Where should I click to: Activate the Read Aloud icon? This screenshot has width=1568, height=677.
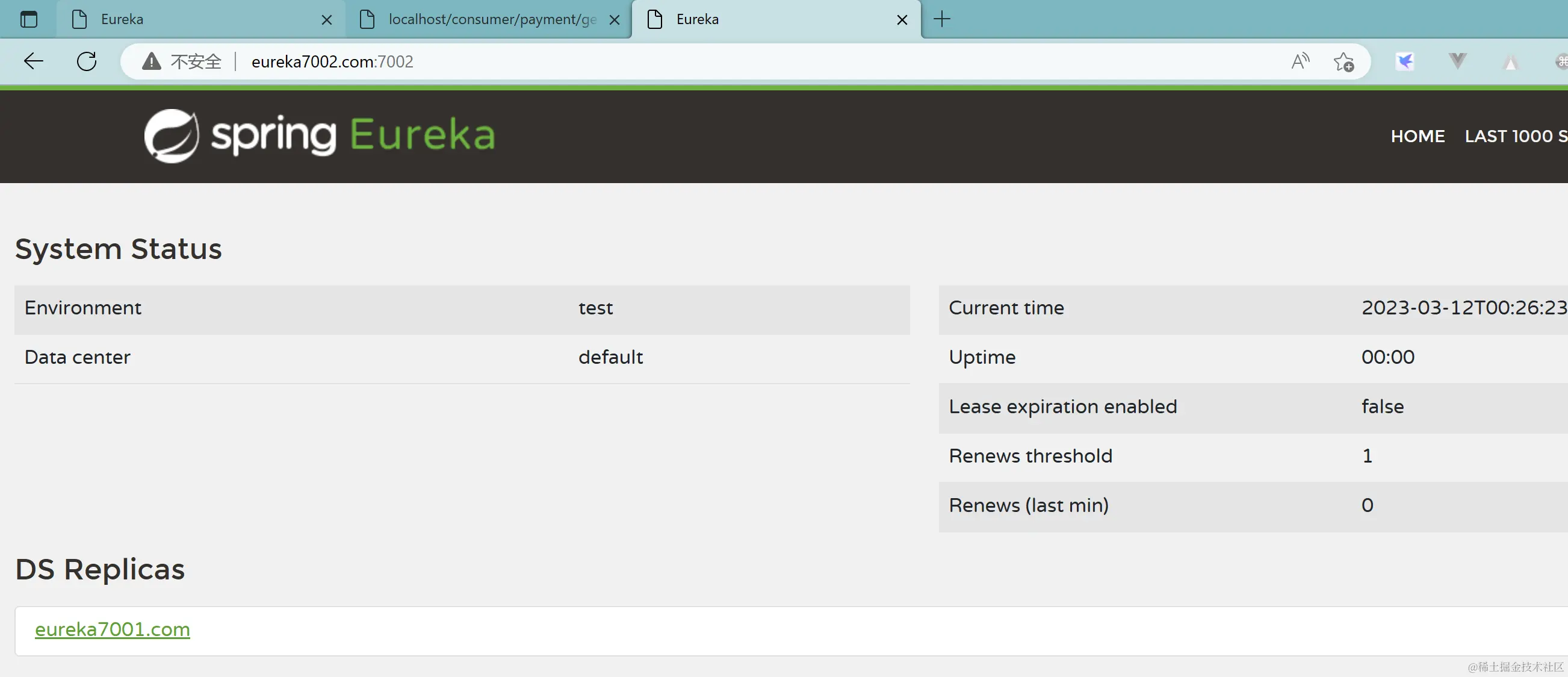[x=1300, y=61]
